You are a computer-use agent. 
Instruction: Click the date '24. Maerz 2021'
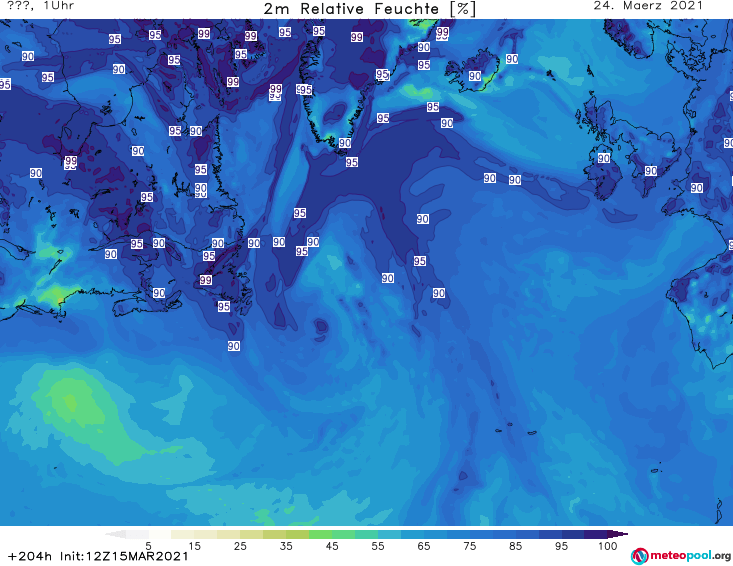(x=648, y=6)
